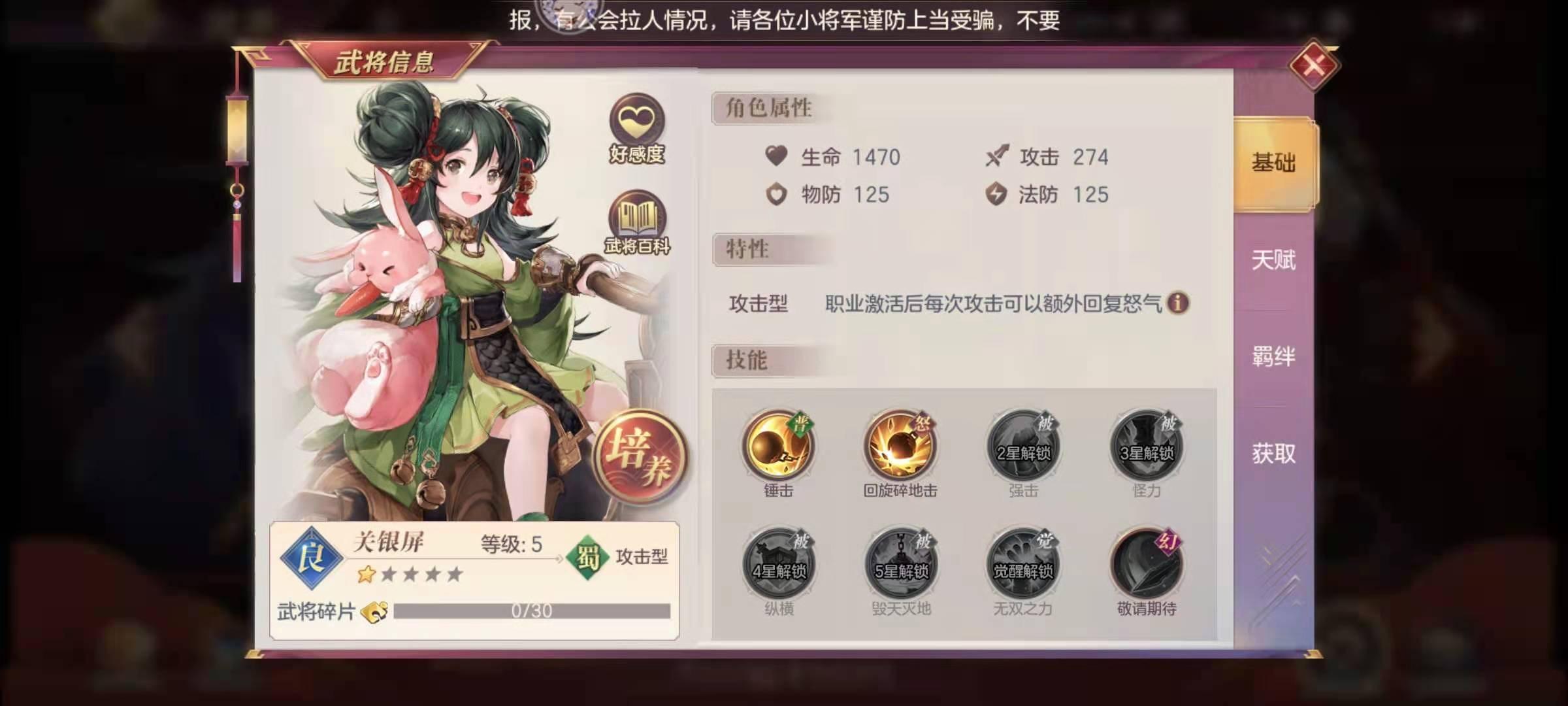Switch to the 基础 tab
The width and height of the screenshot is (1568, 706).
(x=1274, y=163)
